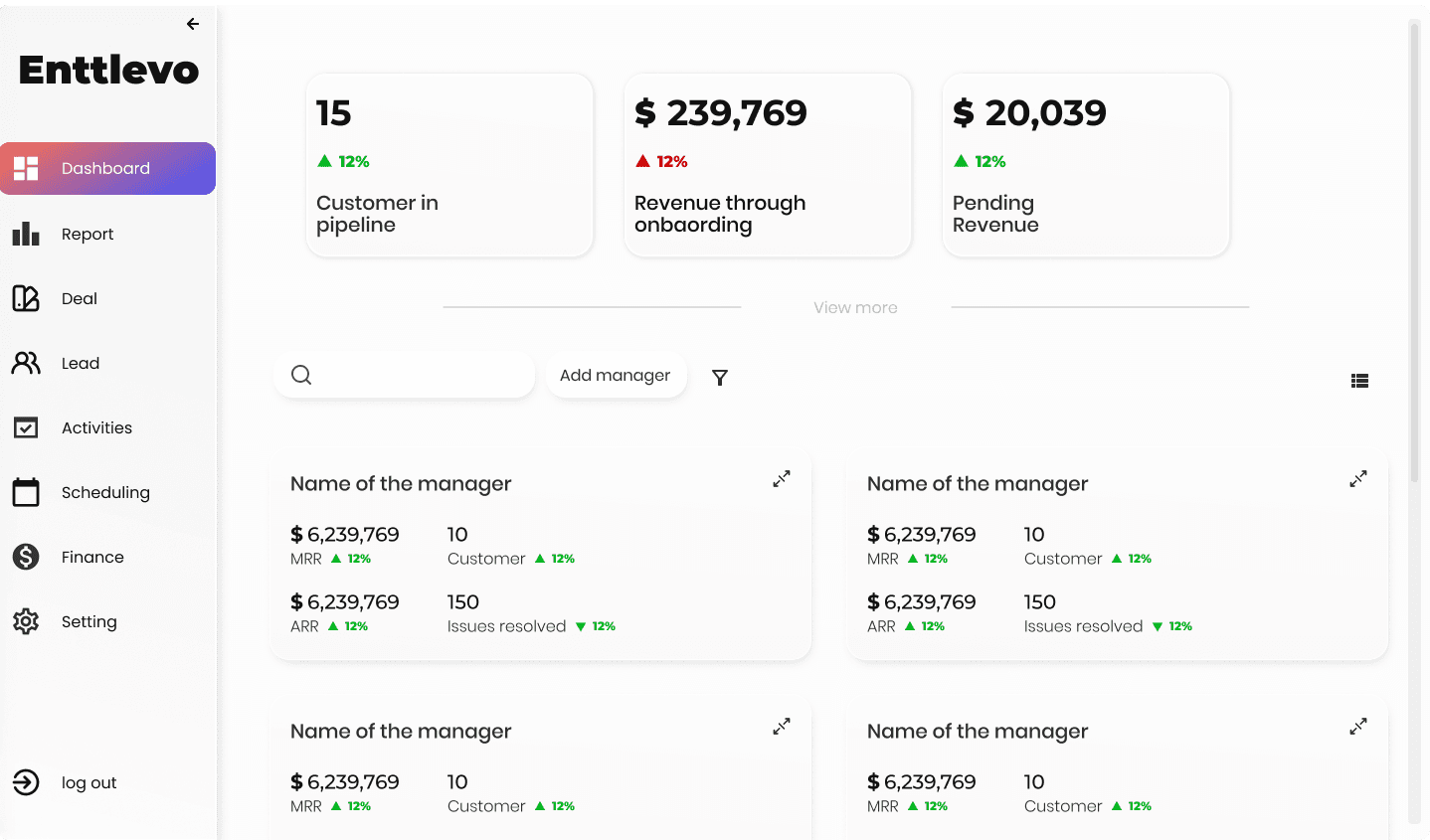The image size is (1430, 840).
Task: Click the filter funnel icon
Action: [x=720, y=378]
